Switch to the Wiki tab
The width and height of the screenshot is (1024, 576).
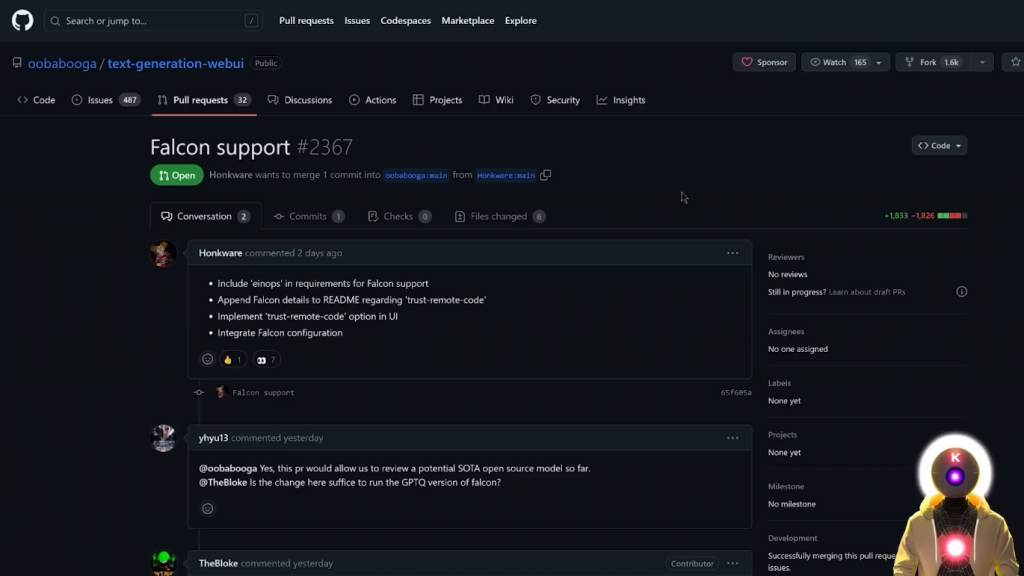click(496, 100)
